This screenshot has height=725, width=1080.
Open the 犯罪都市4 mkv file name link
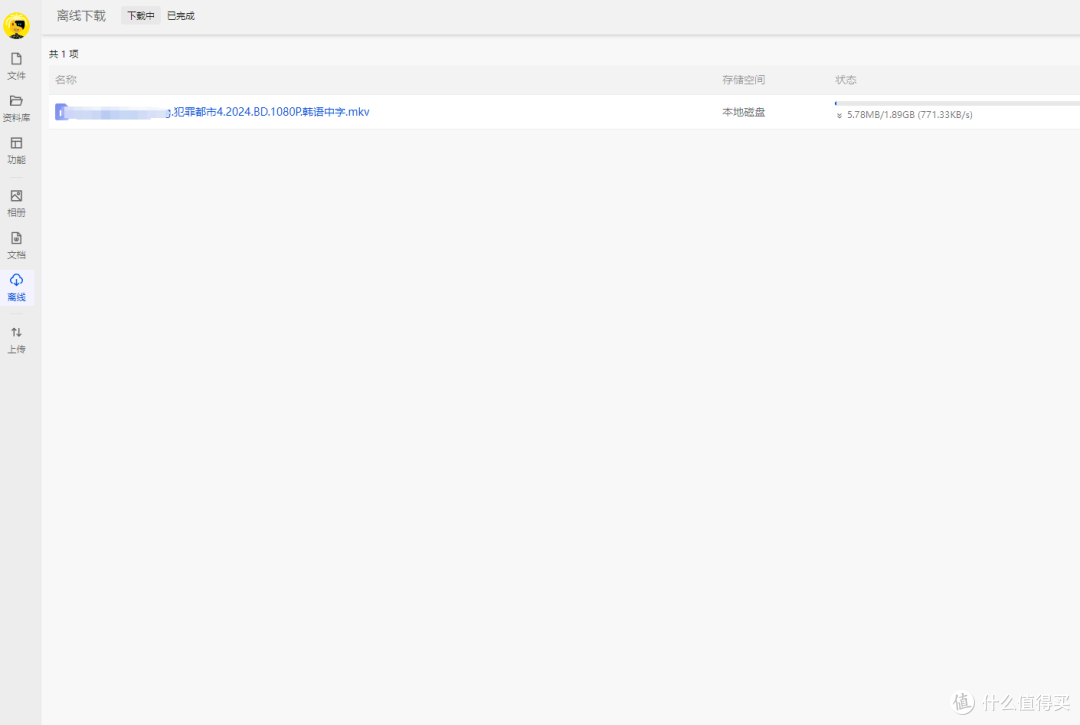coord(270,112)
